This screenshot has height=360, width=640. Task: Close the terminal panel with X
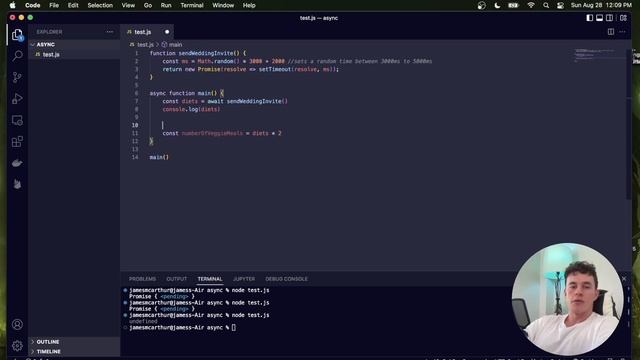click(x=624, y=279)
